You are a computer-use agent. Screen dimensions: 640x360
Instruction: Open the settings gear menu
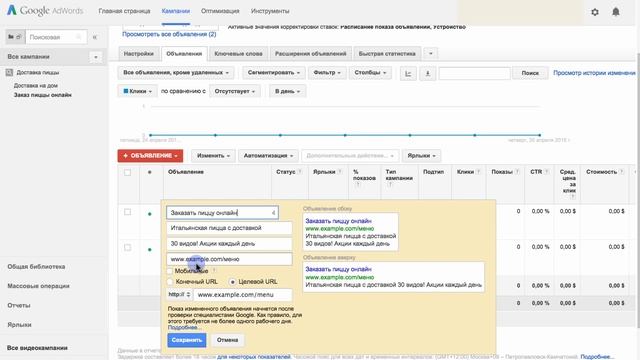point(595,12)
